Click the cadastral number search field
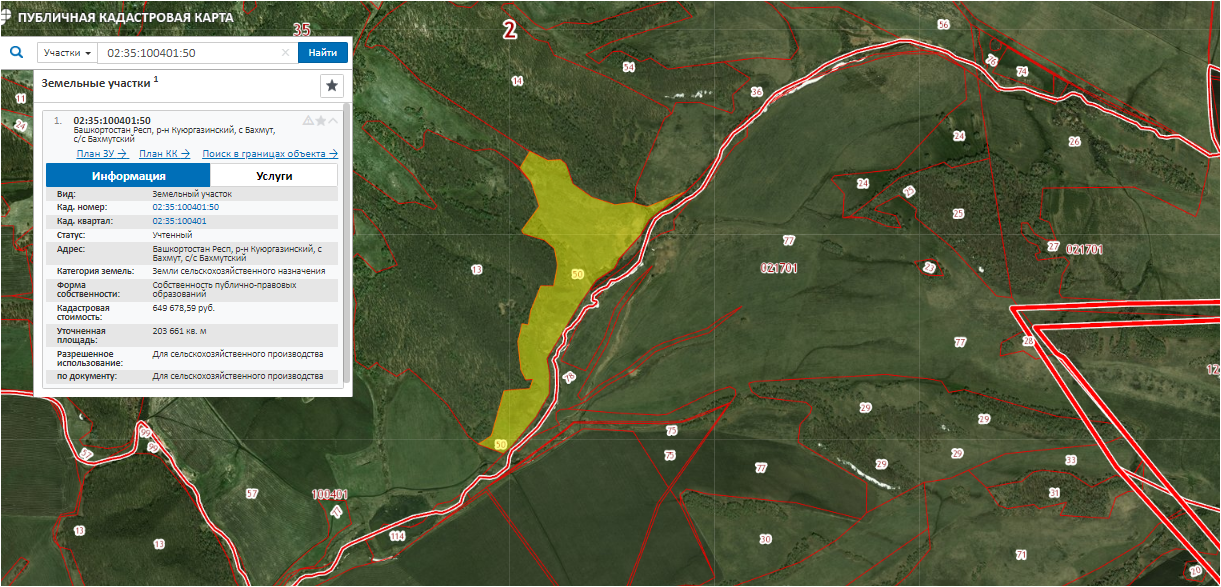Screen dimensions: 1221x587 coord(188,53)
